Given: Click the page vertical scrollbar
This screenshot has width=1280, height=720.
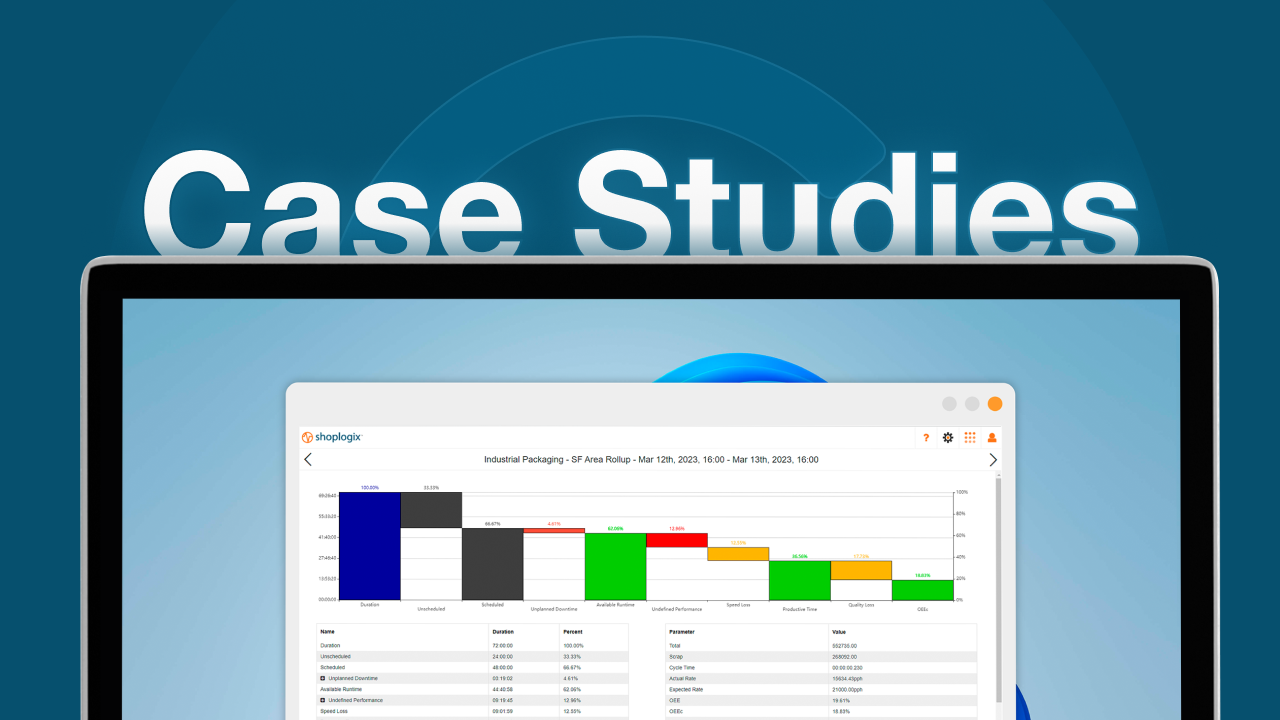Looking at the screenshot, I should [x=998, y=590].
